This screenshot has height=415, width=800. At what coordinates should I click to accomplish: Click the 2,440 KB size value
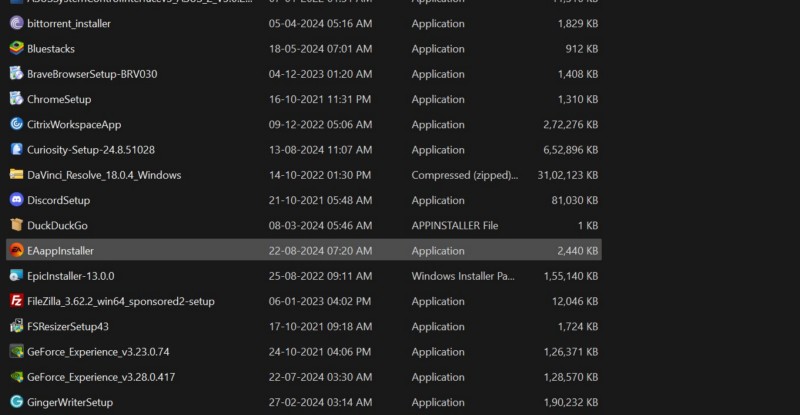(x=578, y=251)
